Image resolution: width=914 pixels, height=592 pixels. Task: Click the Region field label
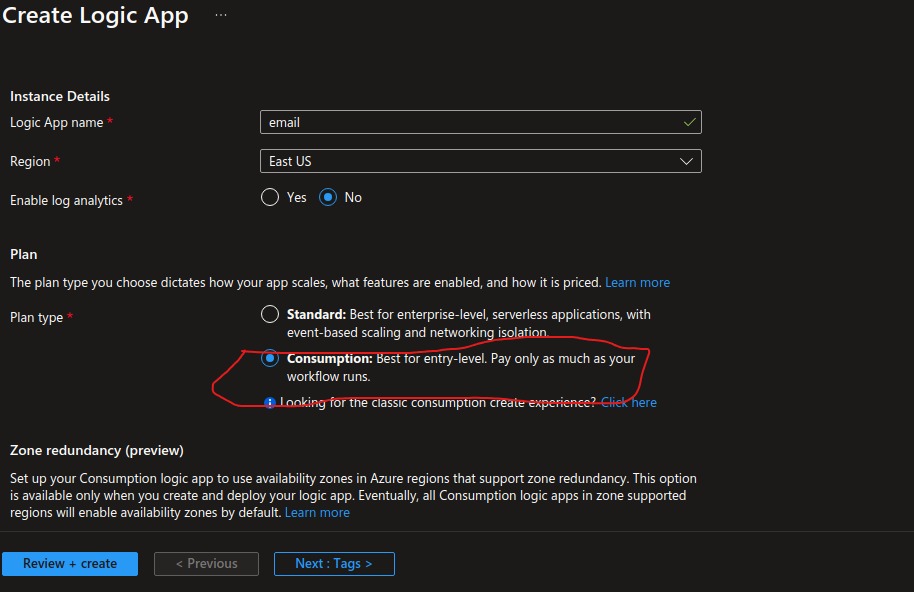click(30, 161)
